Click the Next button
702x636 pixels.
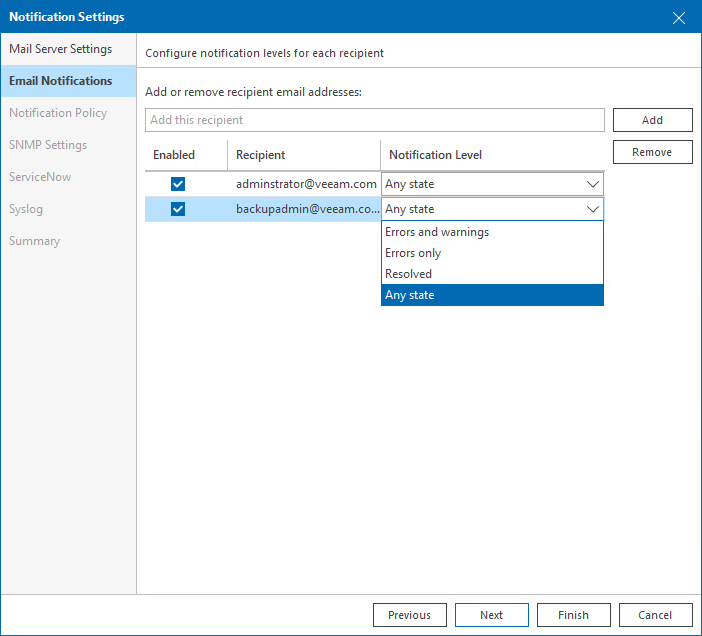(492, 615)
